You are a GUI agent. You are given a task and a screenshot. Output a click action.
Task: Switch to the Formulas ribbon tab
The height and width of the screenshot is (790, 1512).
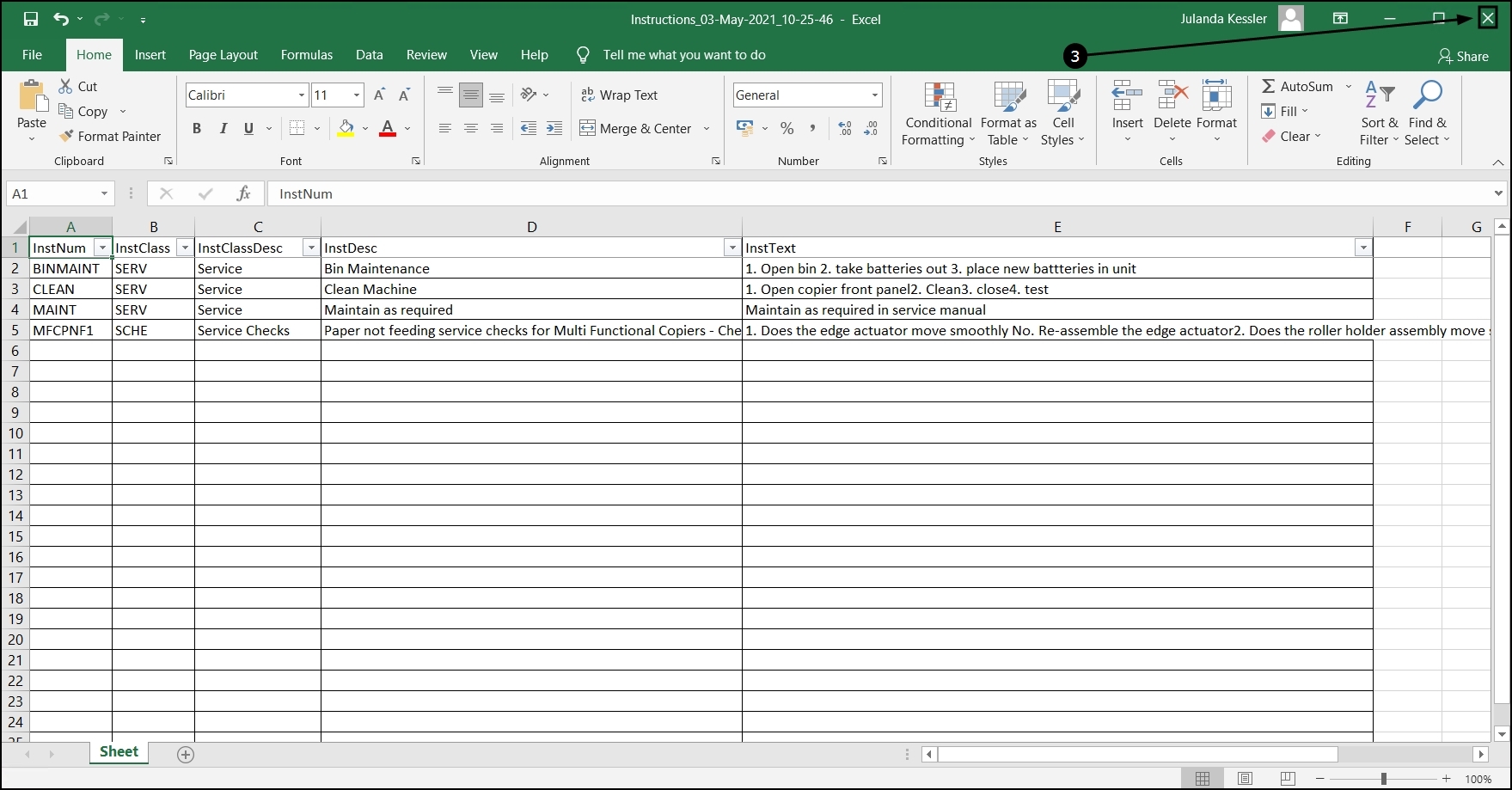click(x=306, y=55)
